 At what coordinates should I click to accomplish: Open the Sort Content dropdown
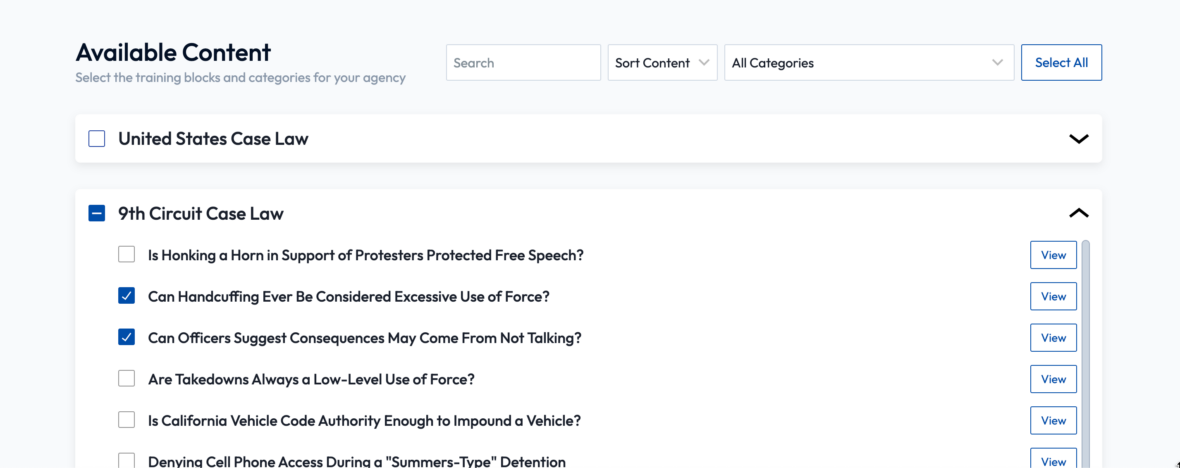click(x=662, y=63)
